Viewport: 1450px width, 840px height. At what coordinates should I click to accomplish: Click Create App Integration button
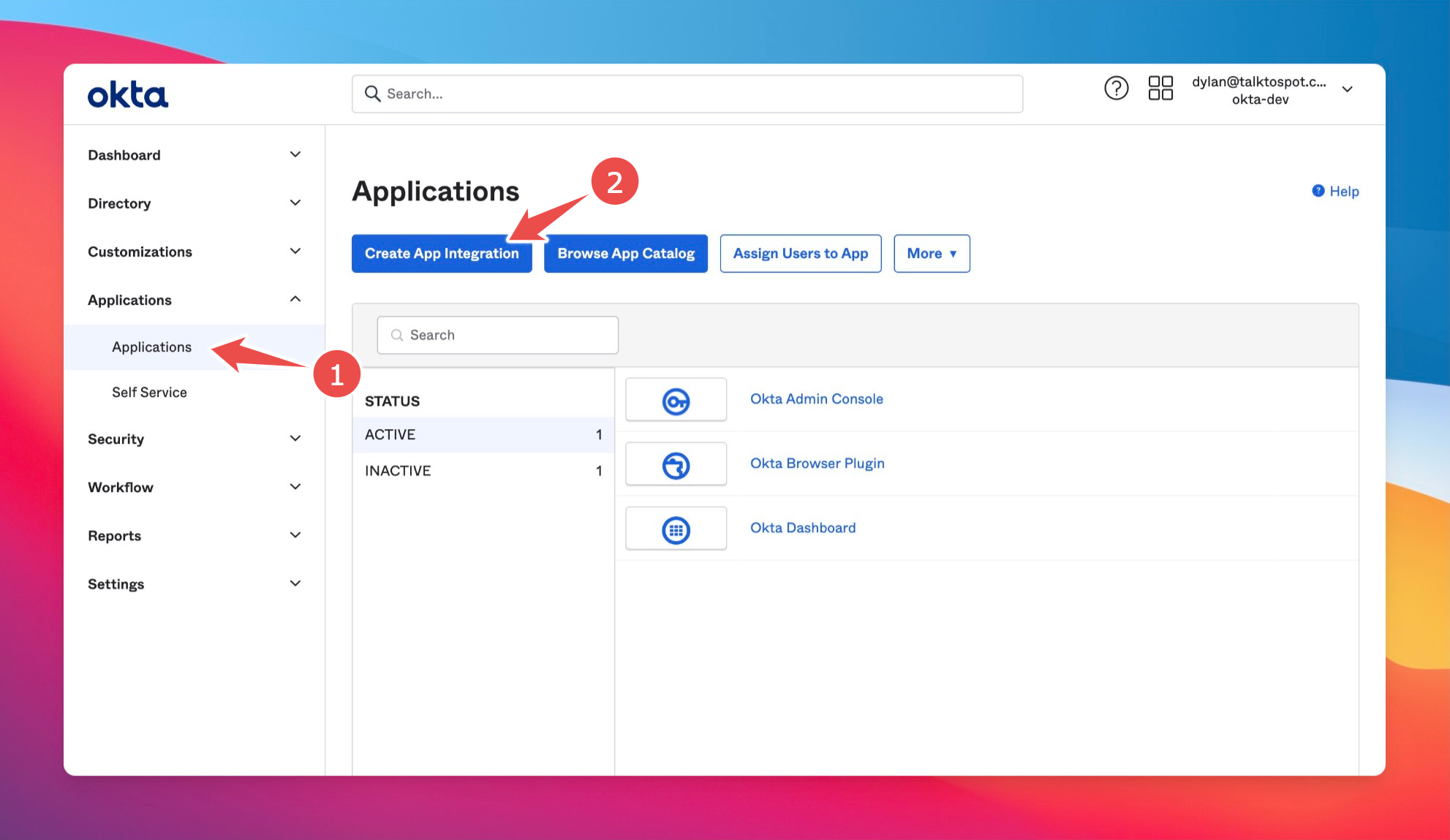click(x=441, y=253)
